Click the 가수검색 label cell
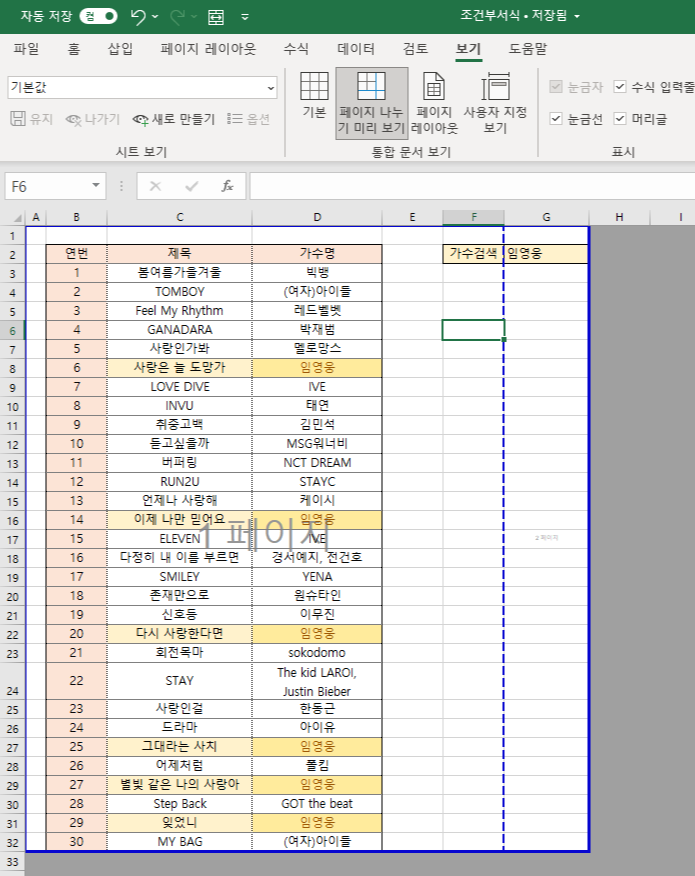 point(473,254)
